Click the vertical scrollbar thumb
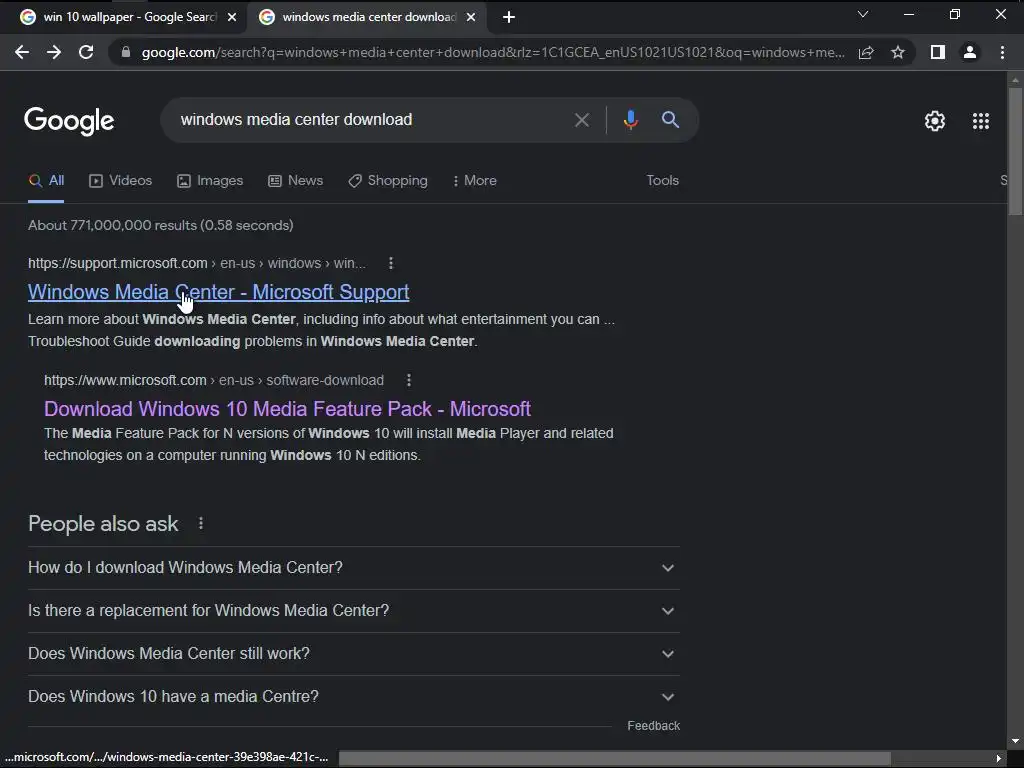1024x768 pixels. click(1016, 150)
